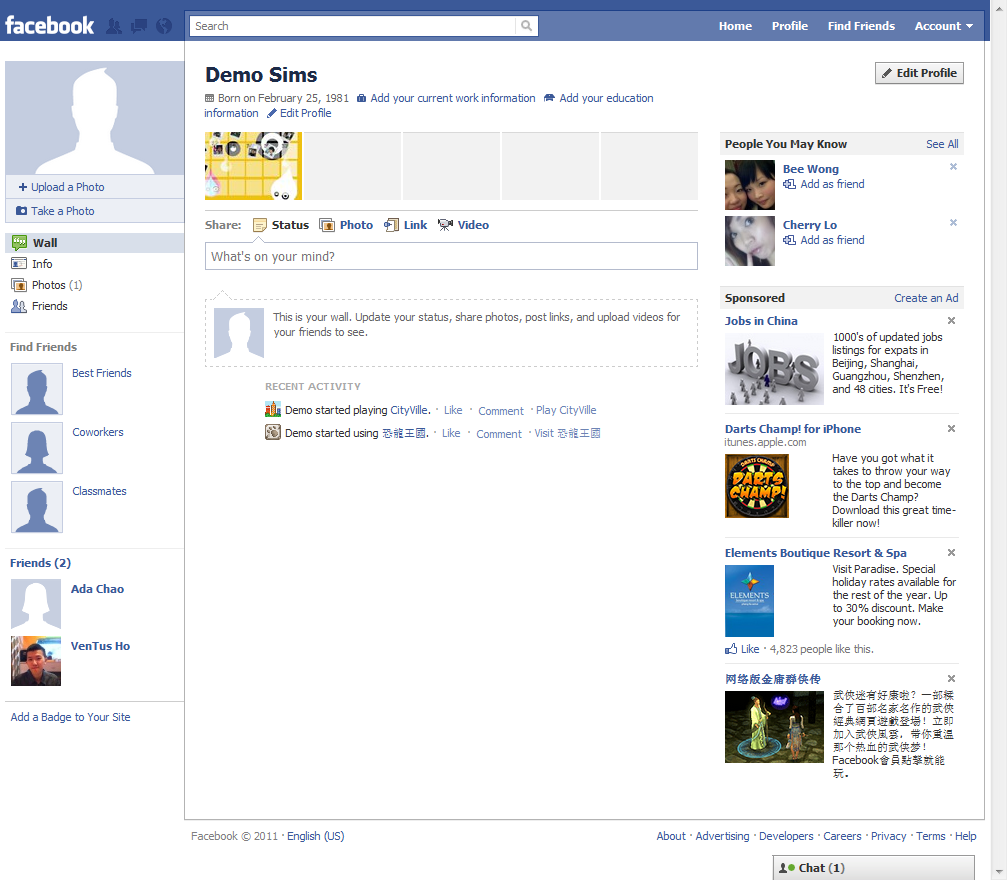This screenshot has width=1007, height=880.
Task: Click the 恐龍王國 app icon in activity
Action: click(x=273, y=432)
